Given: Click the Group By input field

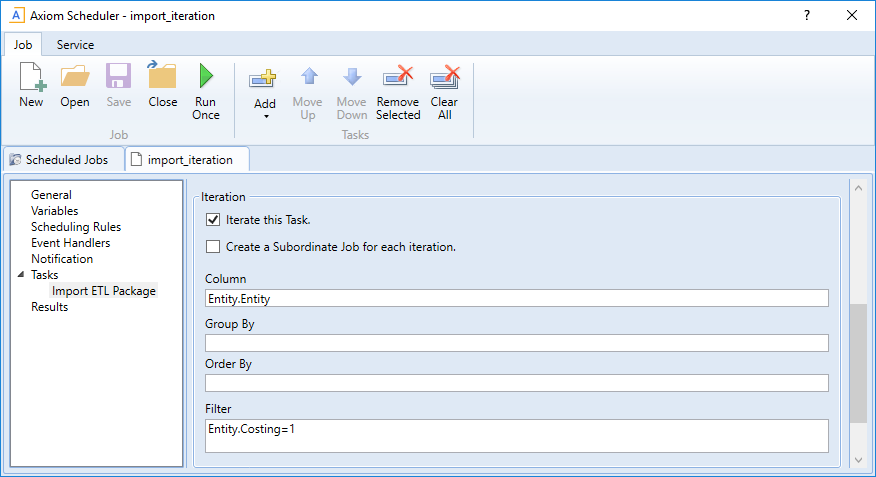Looking at the screenshot, I should coord(516,343).
